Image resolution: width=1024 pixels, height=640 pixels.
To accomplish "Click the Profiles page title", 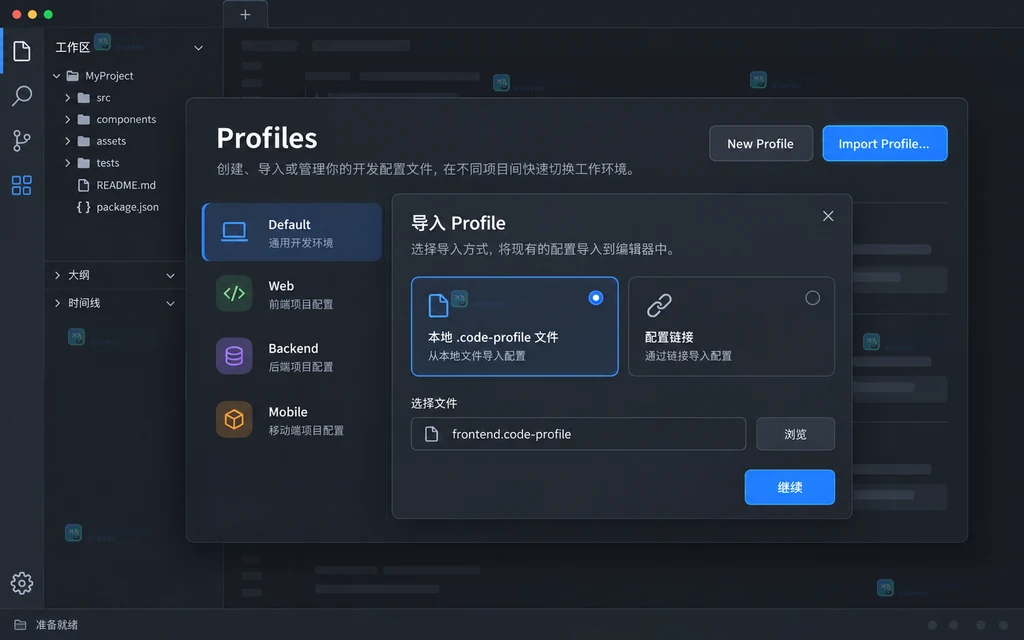I will (x=266, y=138).
